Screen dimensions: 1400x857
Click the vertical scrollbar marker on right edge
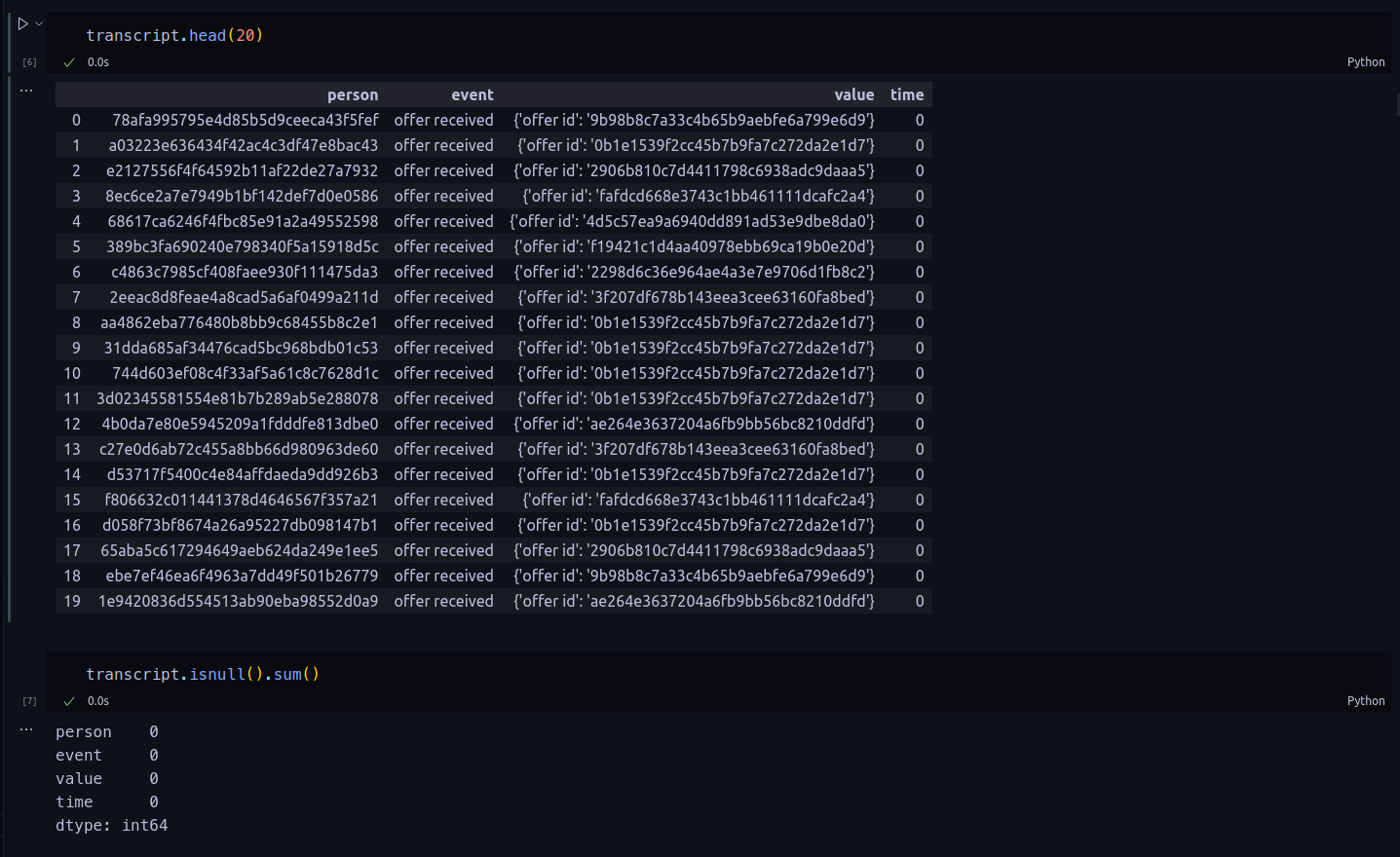[x=1397, y=104]
